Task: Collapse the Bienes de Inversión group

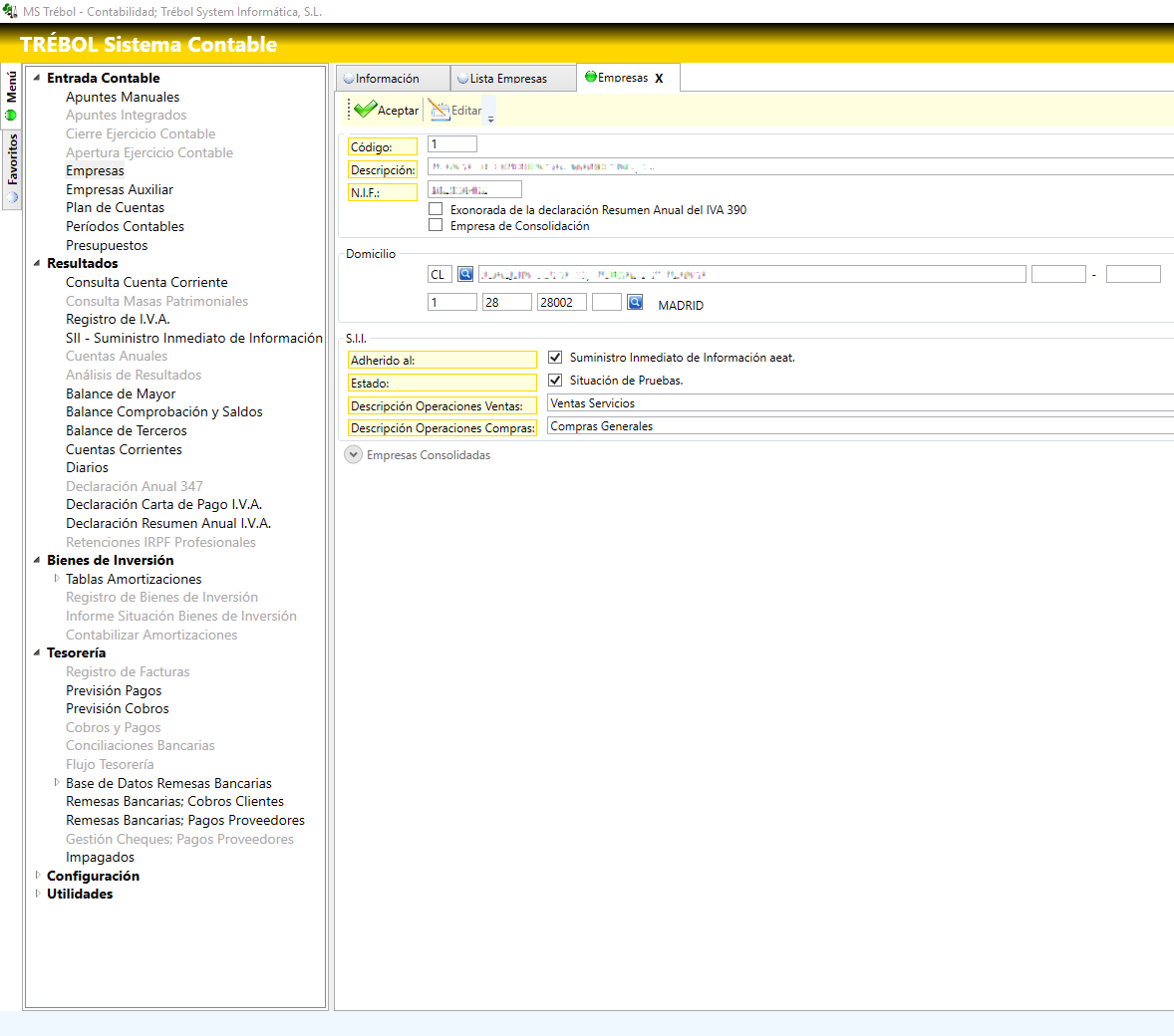Action: click(37, 560)
